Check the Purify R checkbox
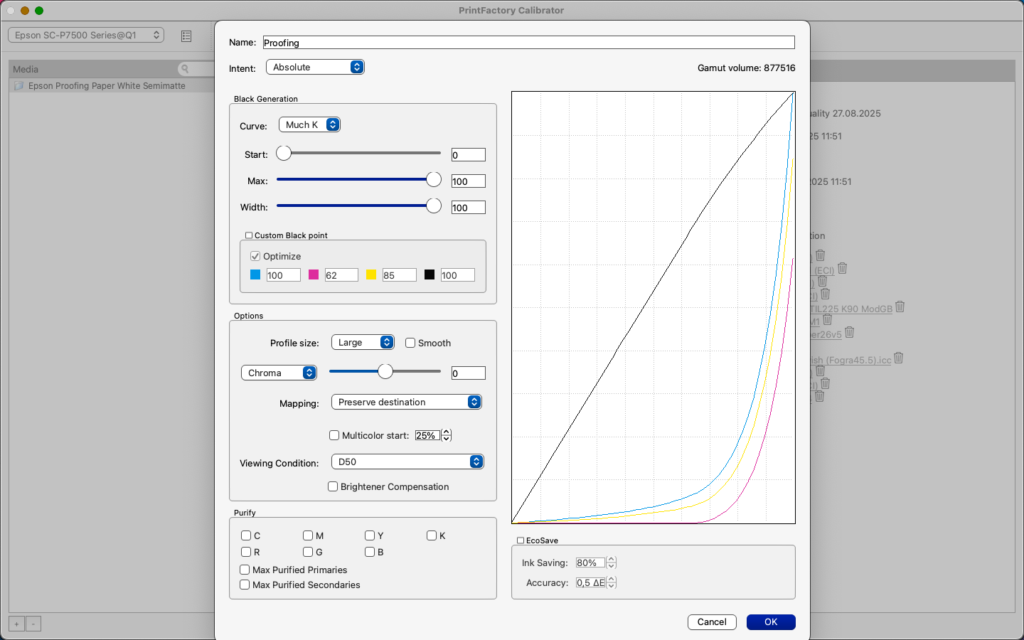Screen dimensions: 1024x640 click(246, 552)
